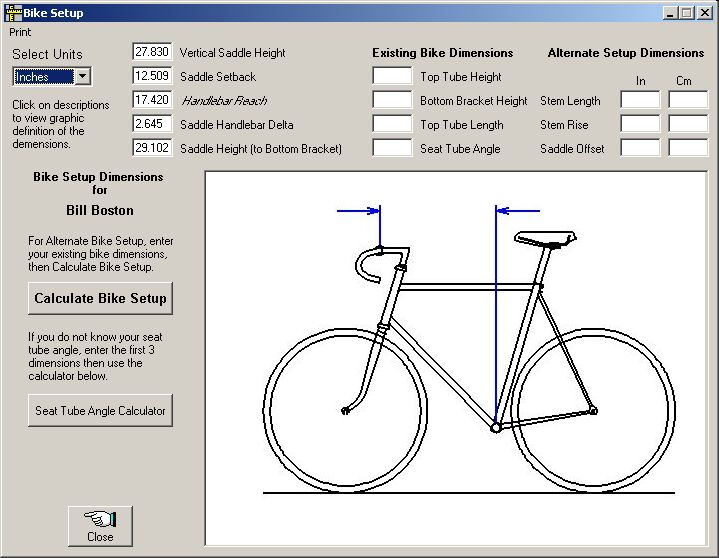Click the Top Tube Height input field
The width and height of the screenshot is (719, 558).
[392, 76]
